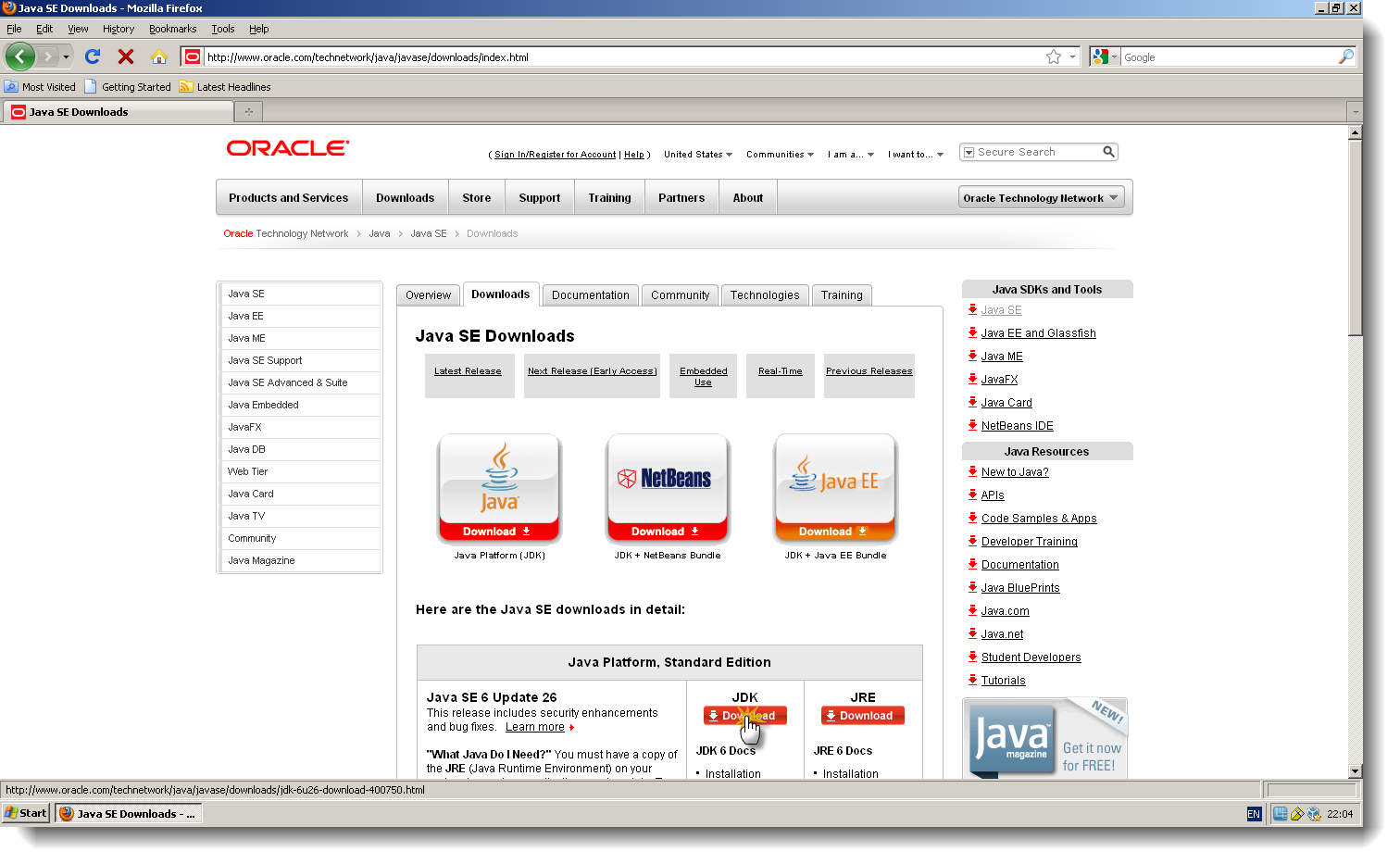Open the JDK + Java EE Bundle download tile
The image size is (1400, 864).
click(833, 488)
